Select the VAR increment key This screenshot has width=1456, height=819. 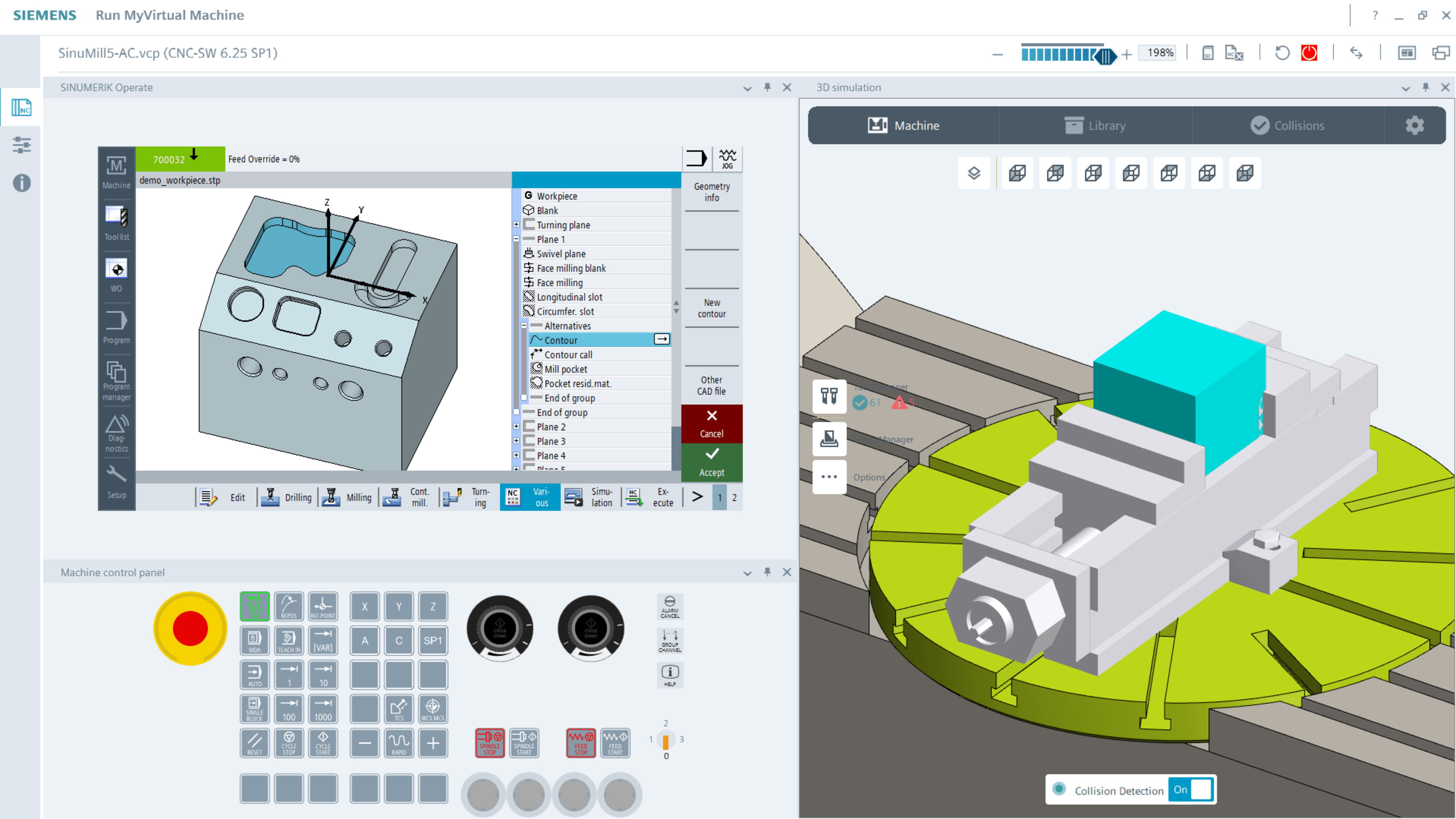tap(323, 640)
